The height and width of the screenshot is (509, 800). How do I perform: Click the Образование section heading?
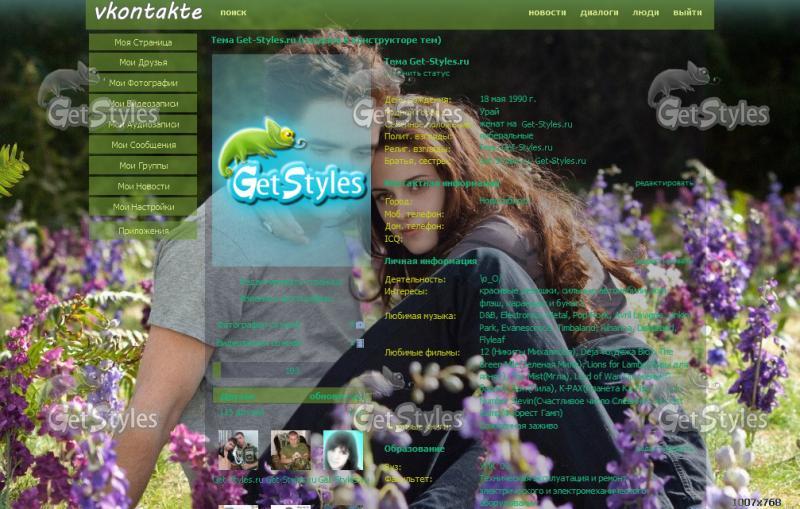(414, 449)
